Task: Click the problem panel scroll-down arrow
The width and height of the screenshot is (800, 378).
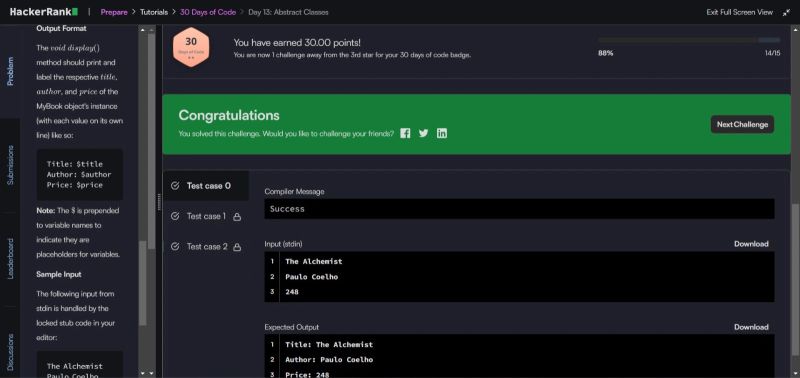Action: click(x=143, y=373)
